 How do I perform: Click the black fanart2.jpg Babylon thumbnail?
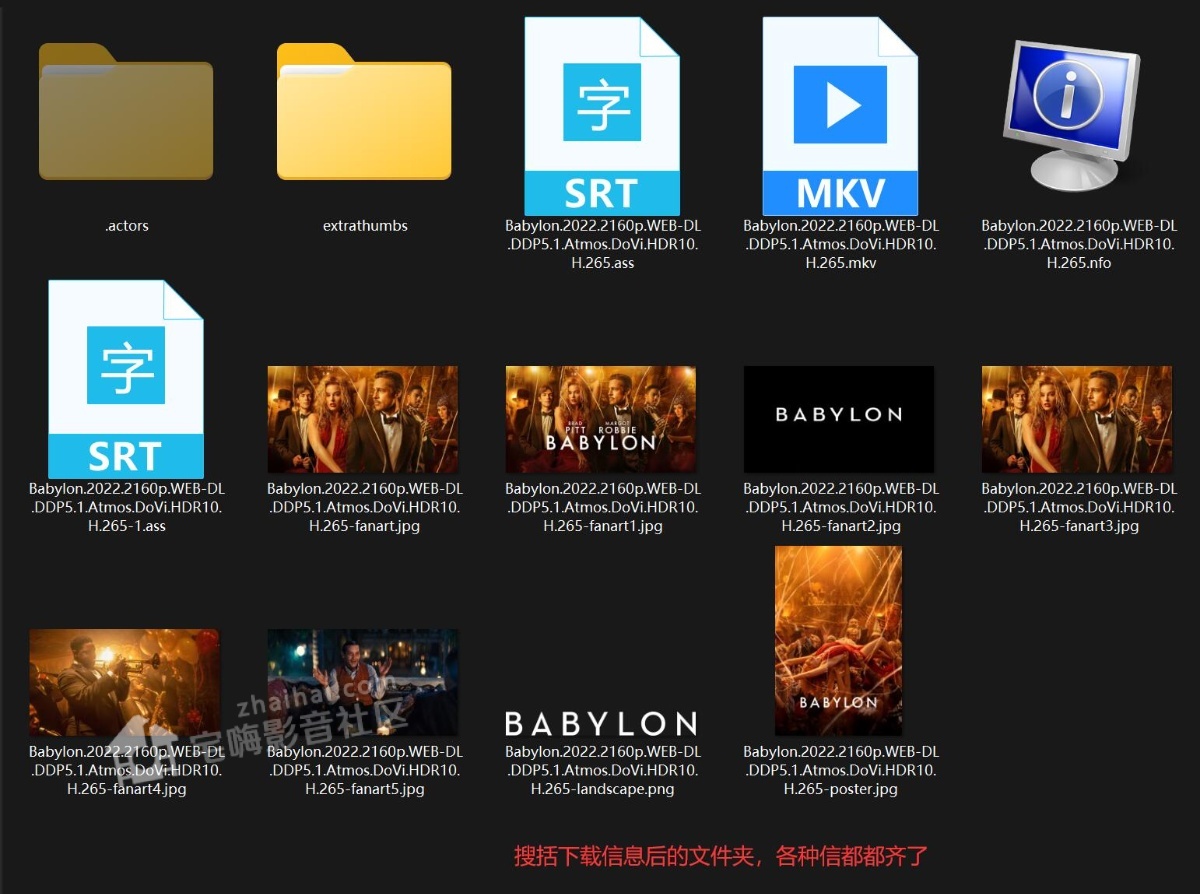[839, 419]
